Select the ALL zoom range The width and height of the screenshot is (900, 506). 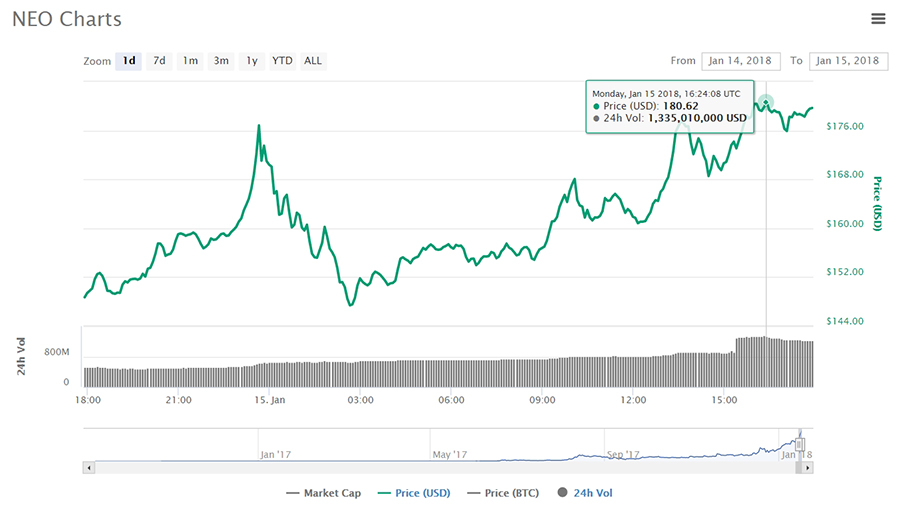pyautogui.click(x=313, y=61)
